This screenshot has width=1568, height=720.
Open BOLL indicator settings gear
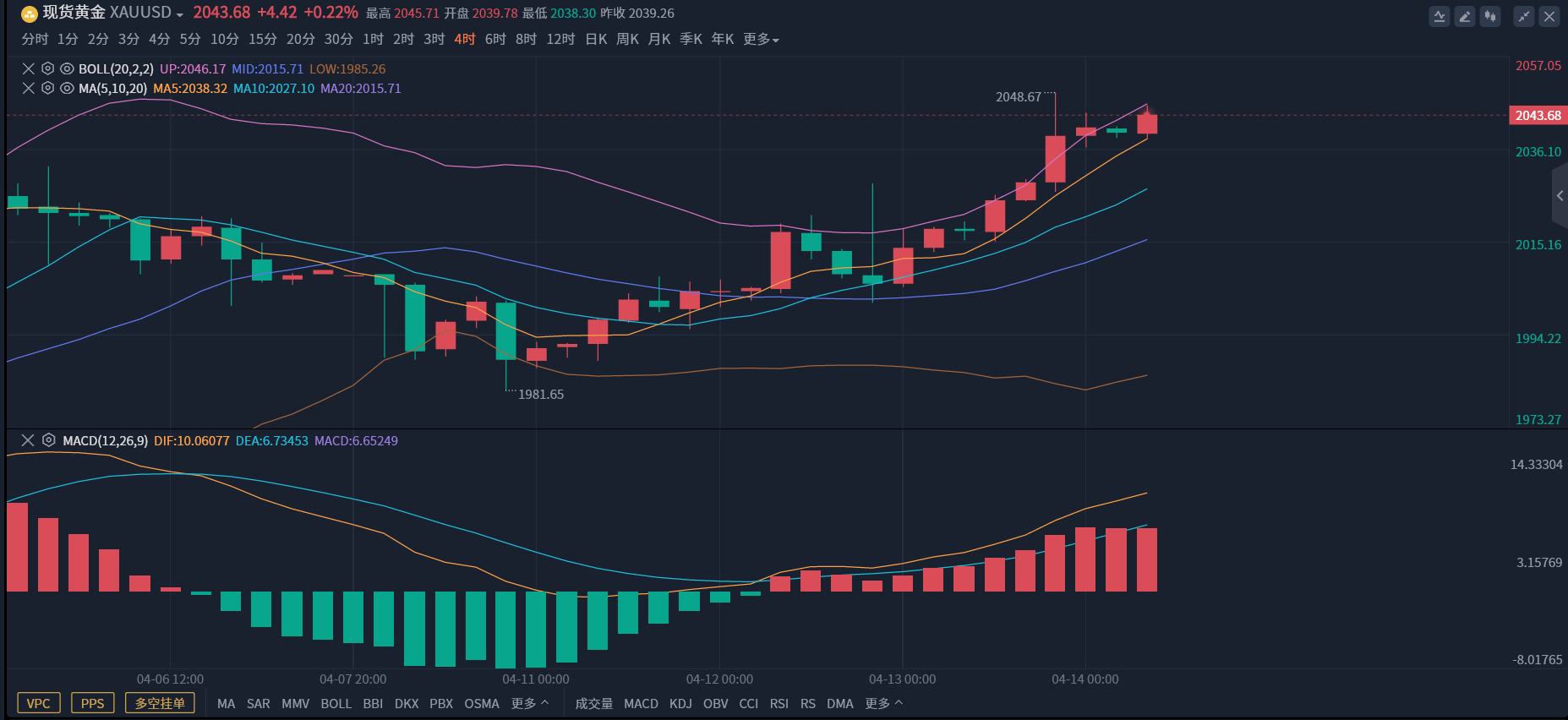coord(48,68)
